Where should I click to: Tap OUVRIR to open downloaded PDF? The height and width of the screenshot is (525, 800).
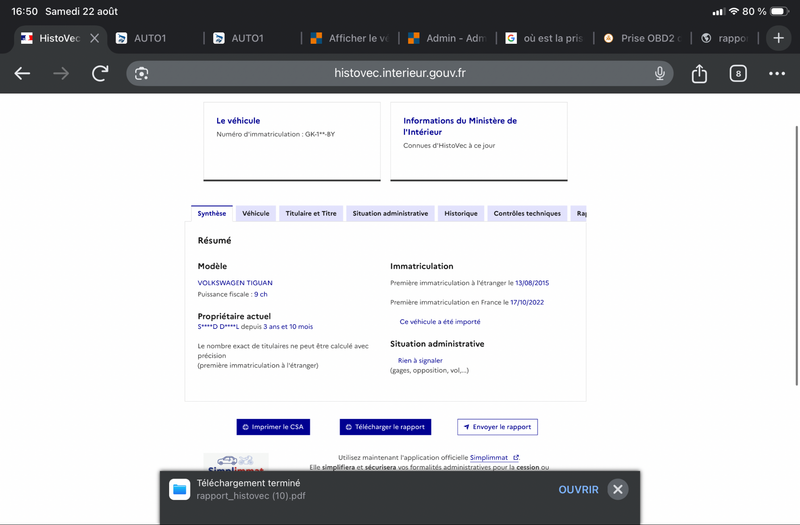coord(578,489)
